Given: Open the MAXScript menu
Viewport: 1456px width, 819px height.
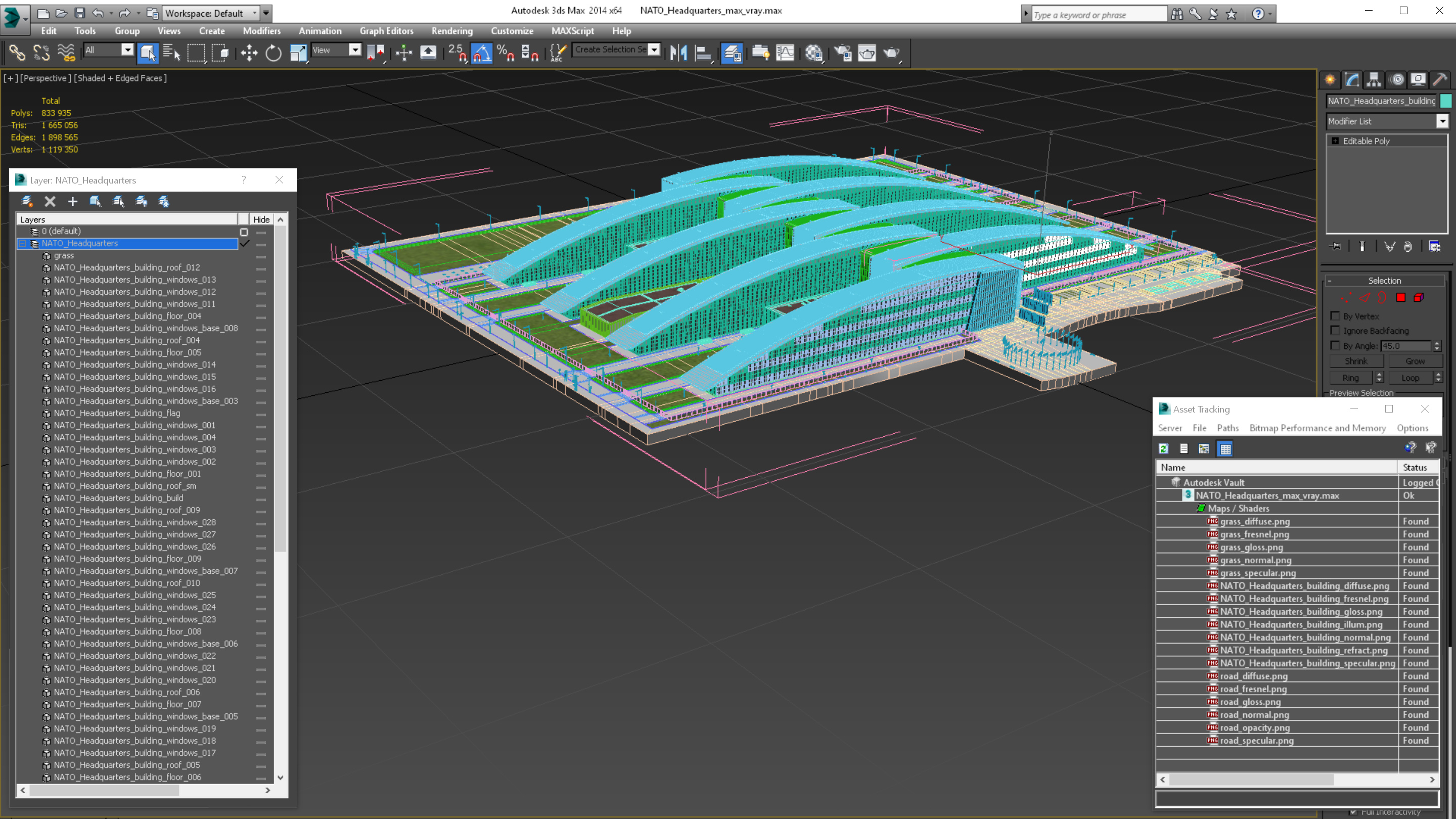Looking at the screenshot, I should pos(573,31).
